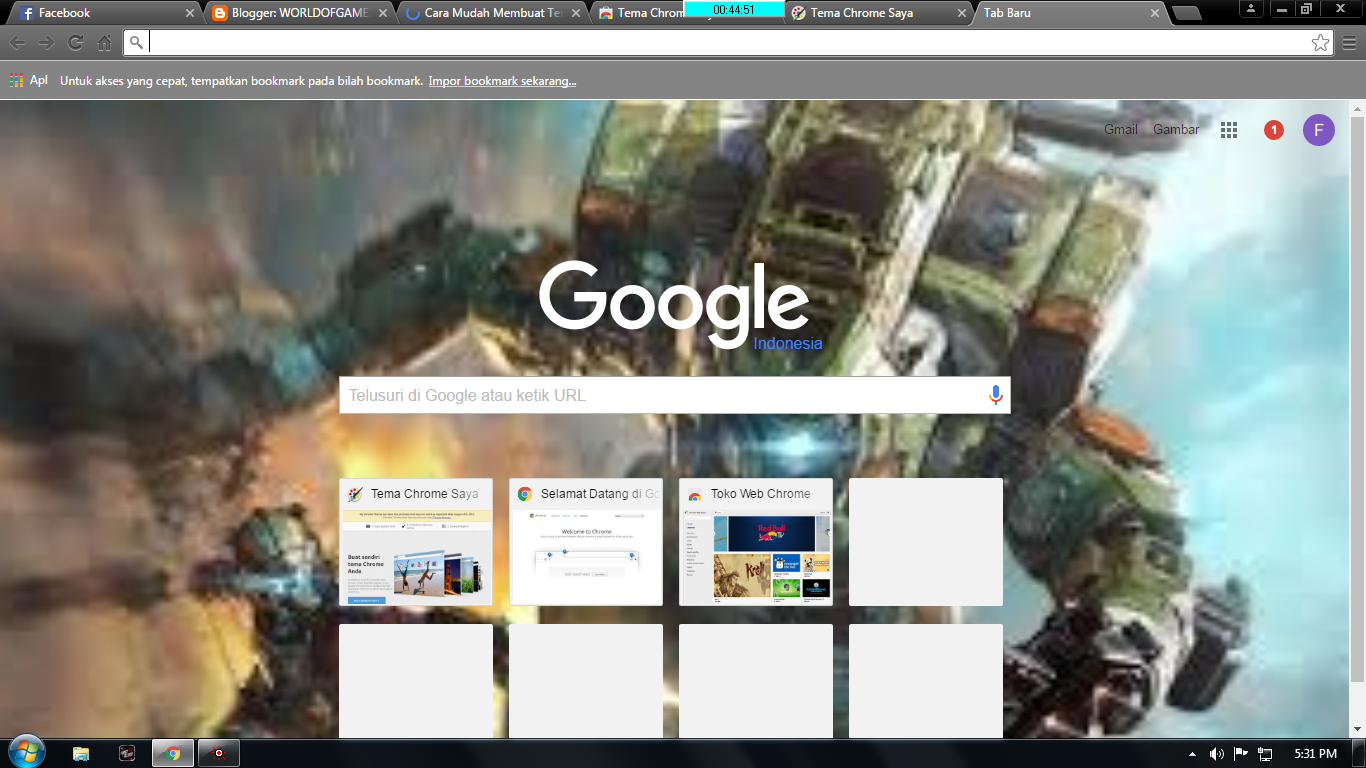Click the address bar field

[728, 42]
